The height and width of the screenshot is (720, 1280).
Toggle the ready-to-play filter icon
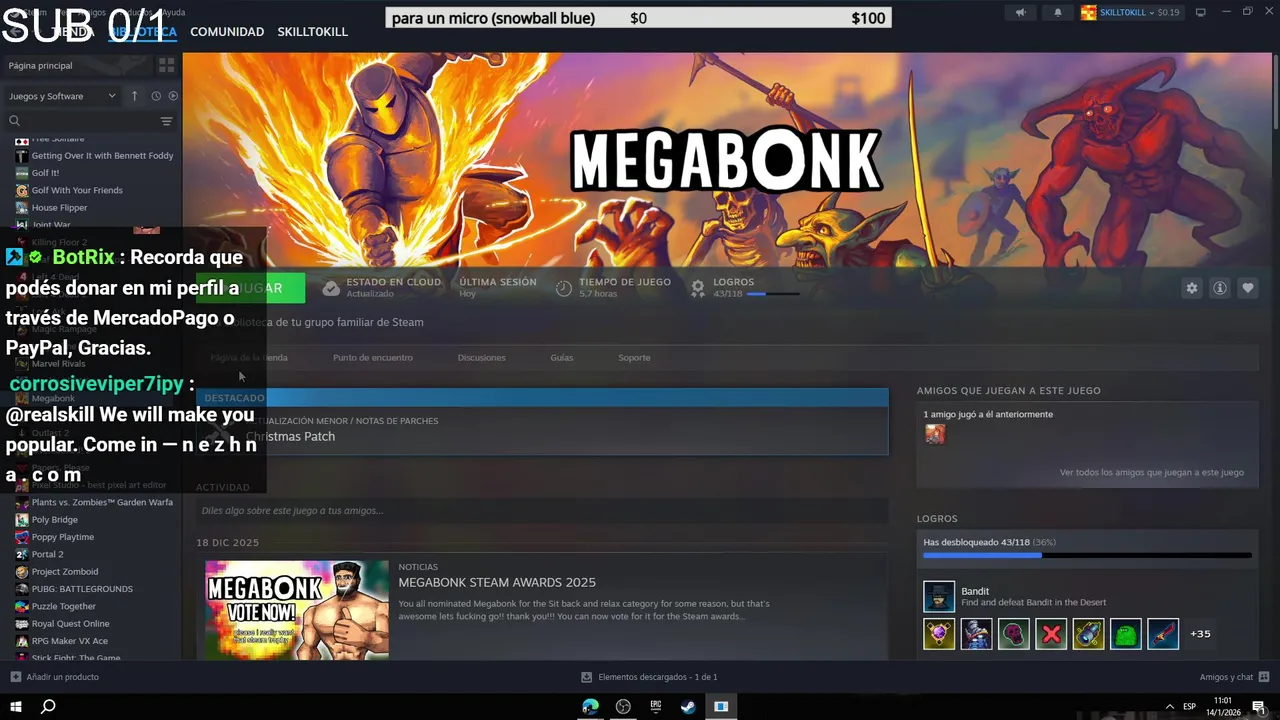tap(173, 96)
